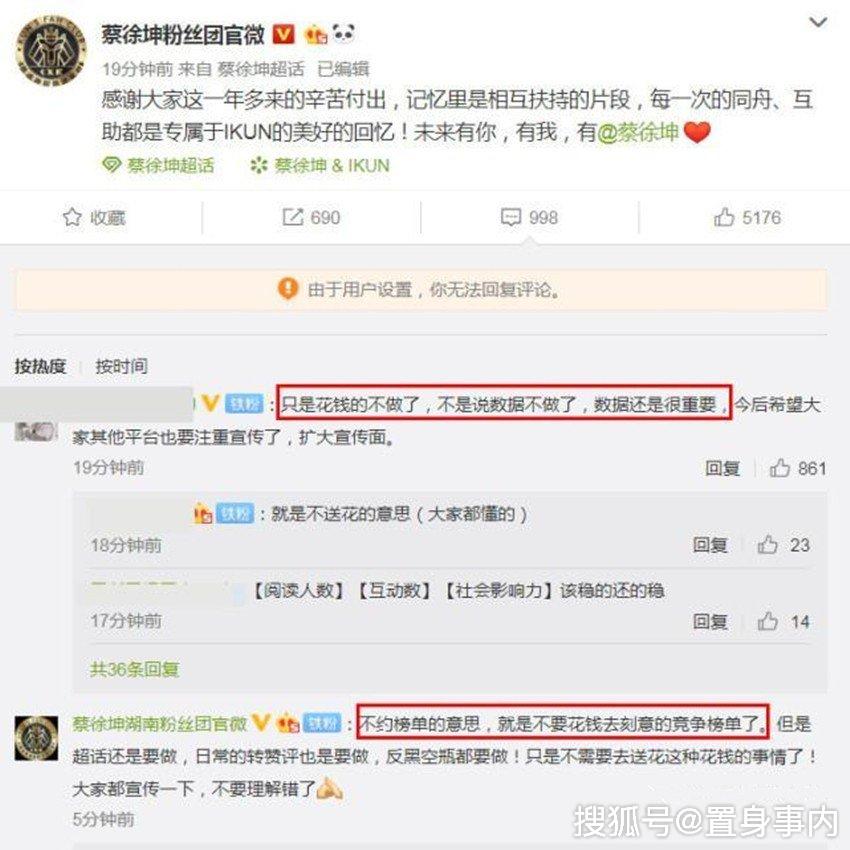
Task: Reply to the top comment with 回复
Action: pos(723,468)
